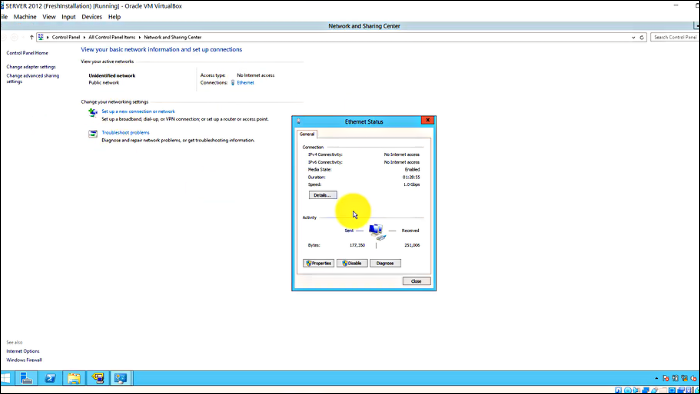Open File Explorer from the taskbar

[x=74, y=378]
